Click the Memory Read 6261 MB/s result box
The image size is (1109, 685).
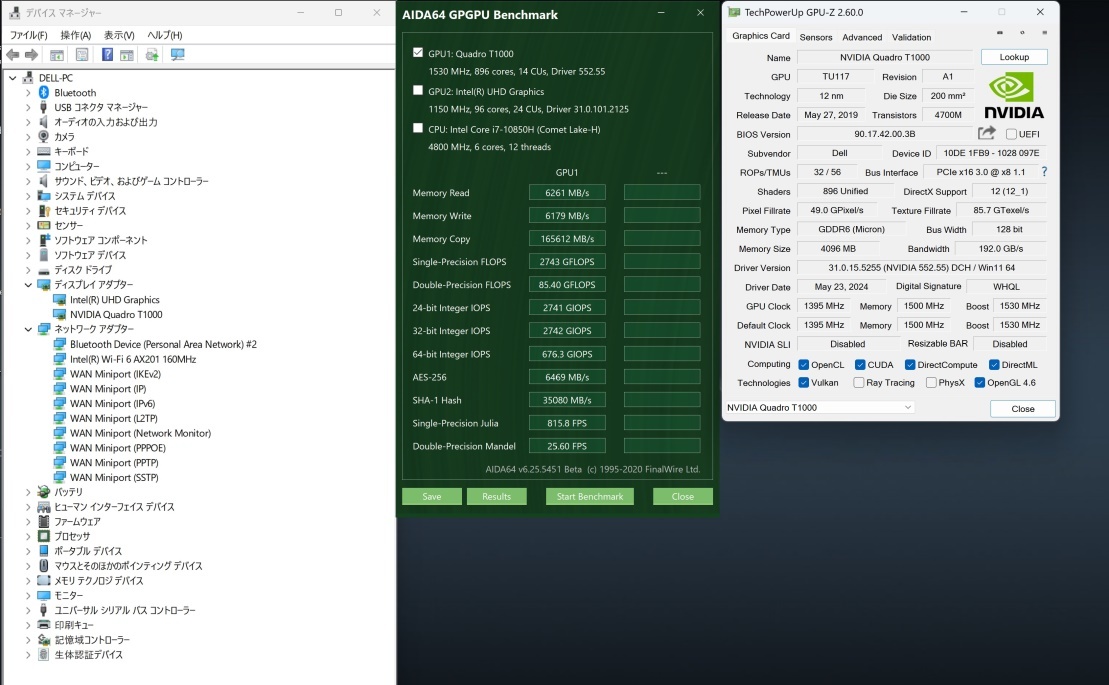pos(567,192)
